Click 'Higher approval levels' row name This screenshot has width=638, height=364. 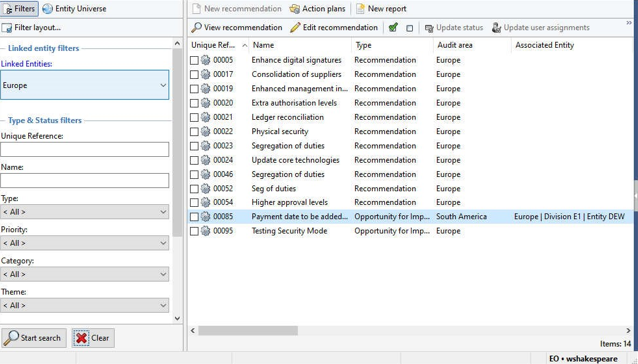point(289,202)
